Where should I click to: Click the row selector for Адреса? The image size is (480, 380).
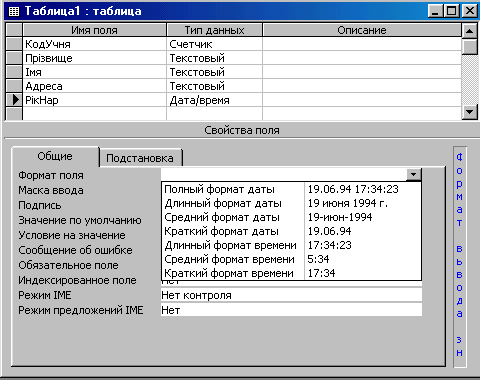(x=14, y=86)
